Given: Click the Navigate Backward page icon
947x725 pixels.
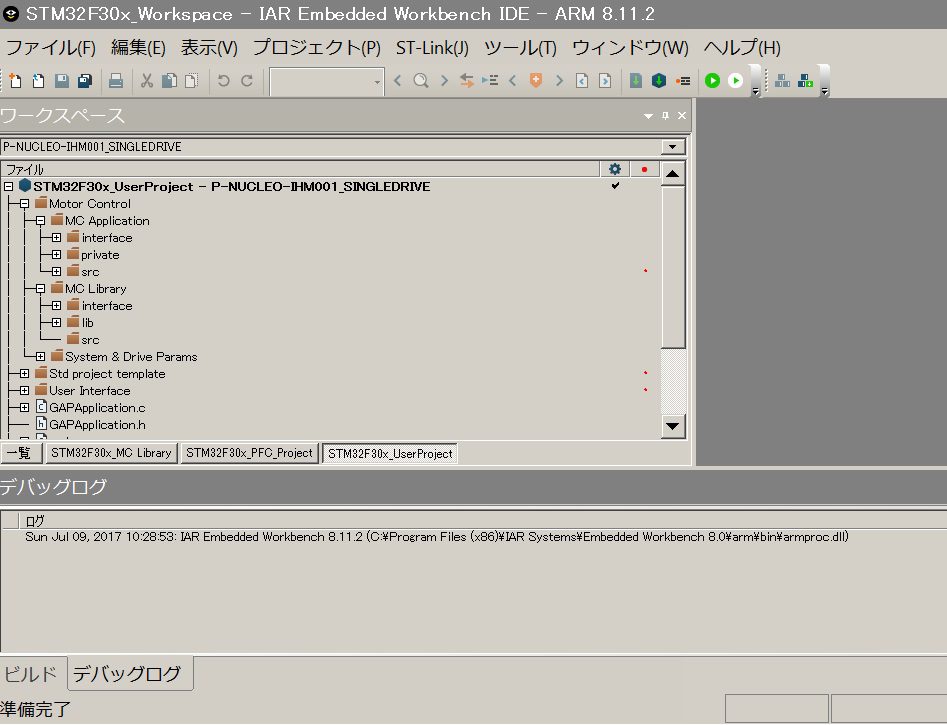Looking at the screenshot, I should coord(582,80).
